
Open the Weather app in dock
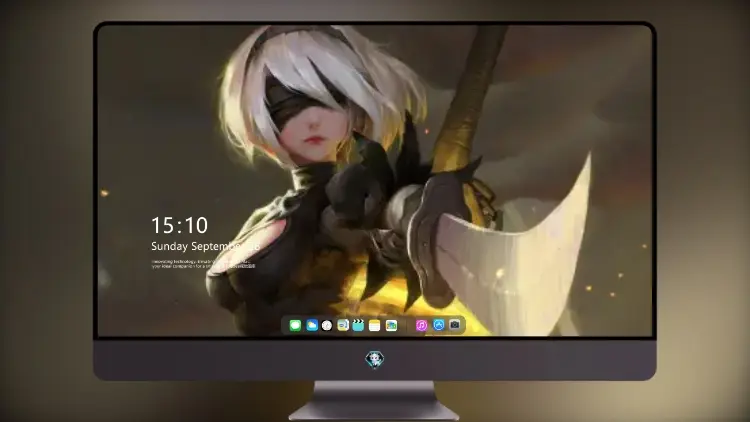coord(312,325)
